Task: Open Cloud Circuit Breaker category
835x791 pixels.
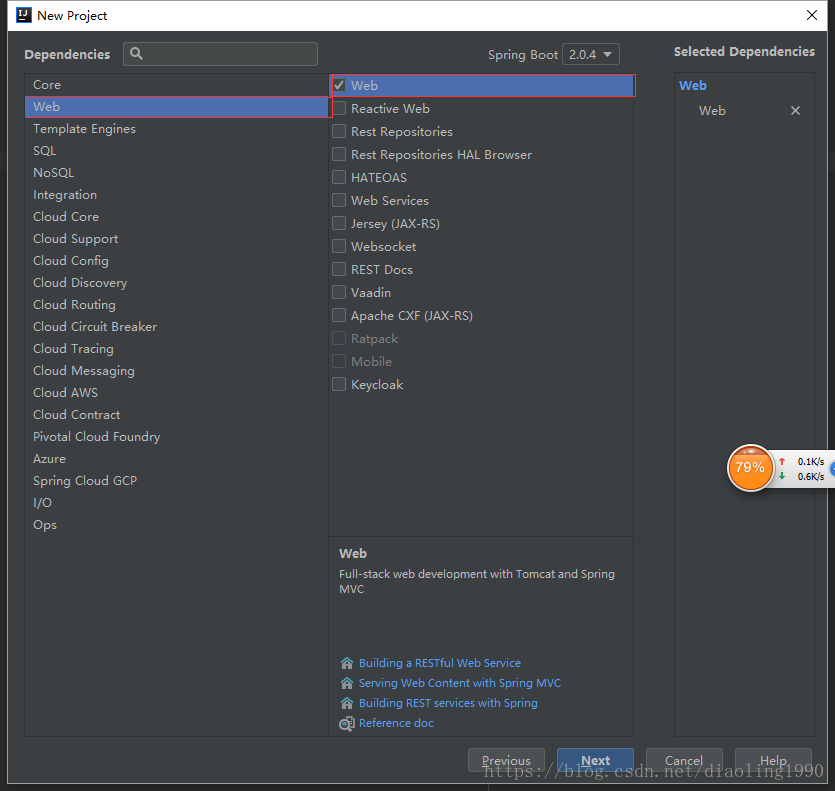Action: coord(176,327)
